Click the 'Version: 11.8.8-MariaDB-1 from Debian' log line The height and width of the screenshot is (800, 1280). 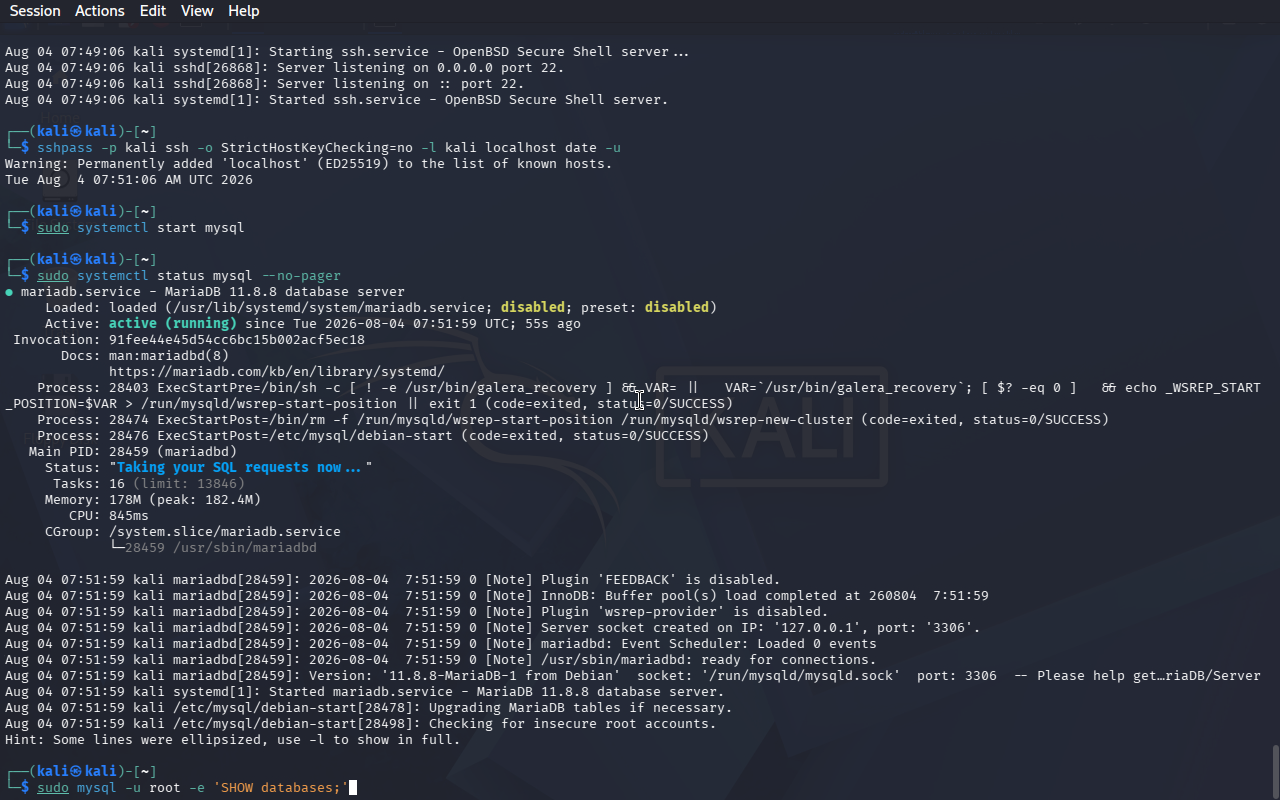coord(633,675)
